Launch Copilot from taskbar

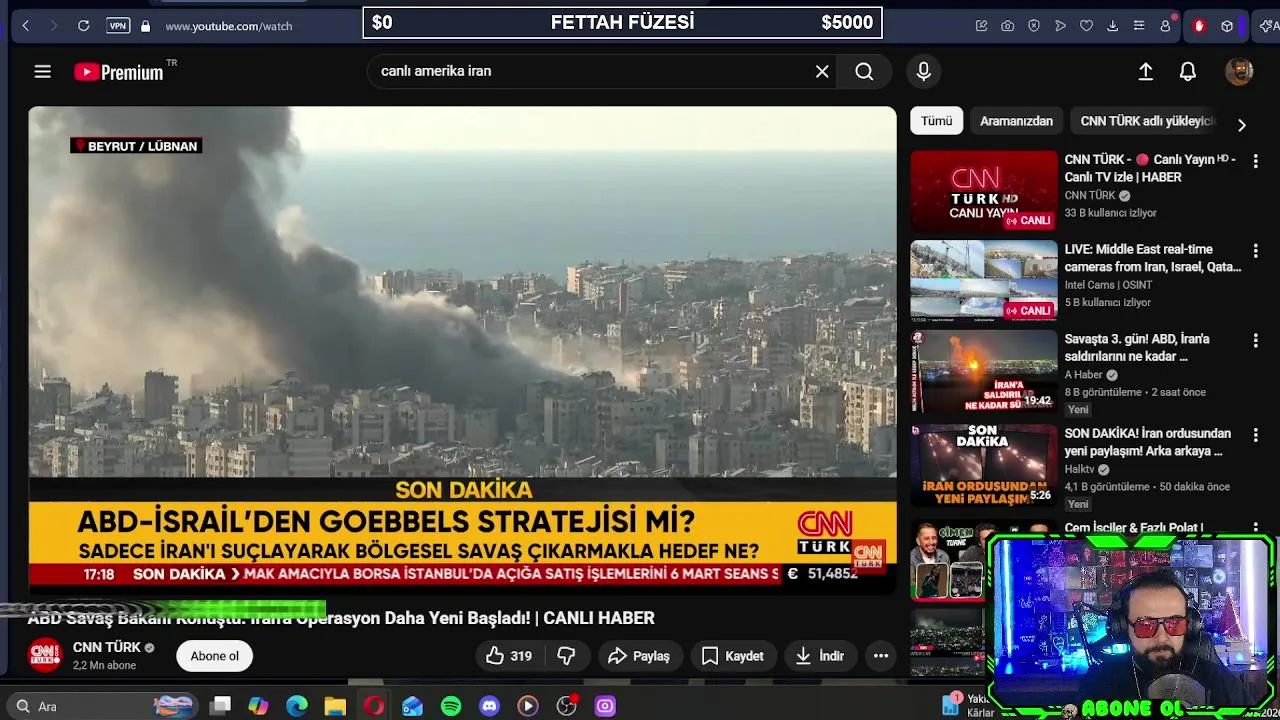tap(259, 706)
